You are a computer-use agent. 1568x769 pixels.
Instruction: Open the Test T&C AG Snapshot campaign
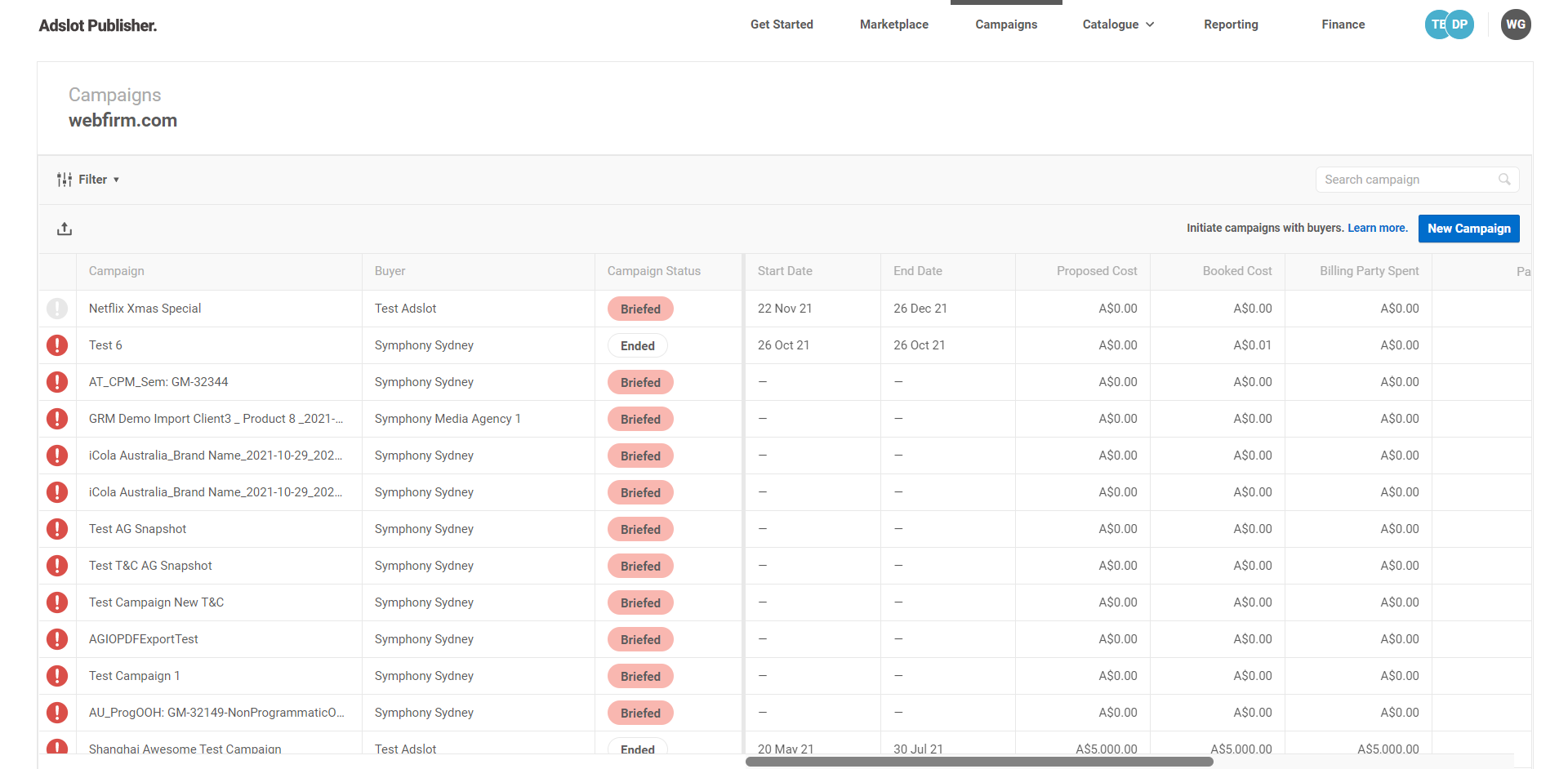(x=150, y=566)
